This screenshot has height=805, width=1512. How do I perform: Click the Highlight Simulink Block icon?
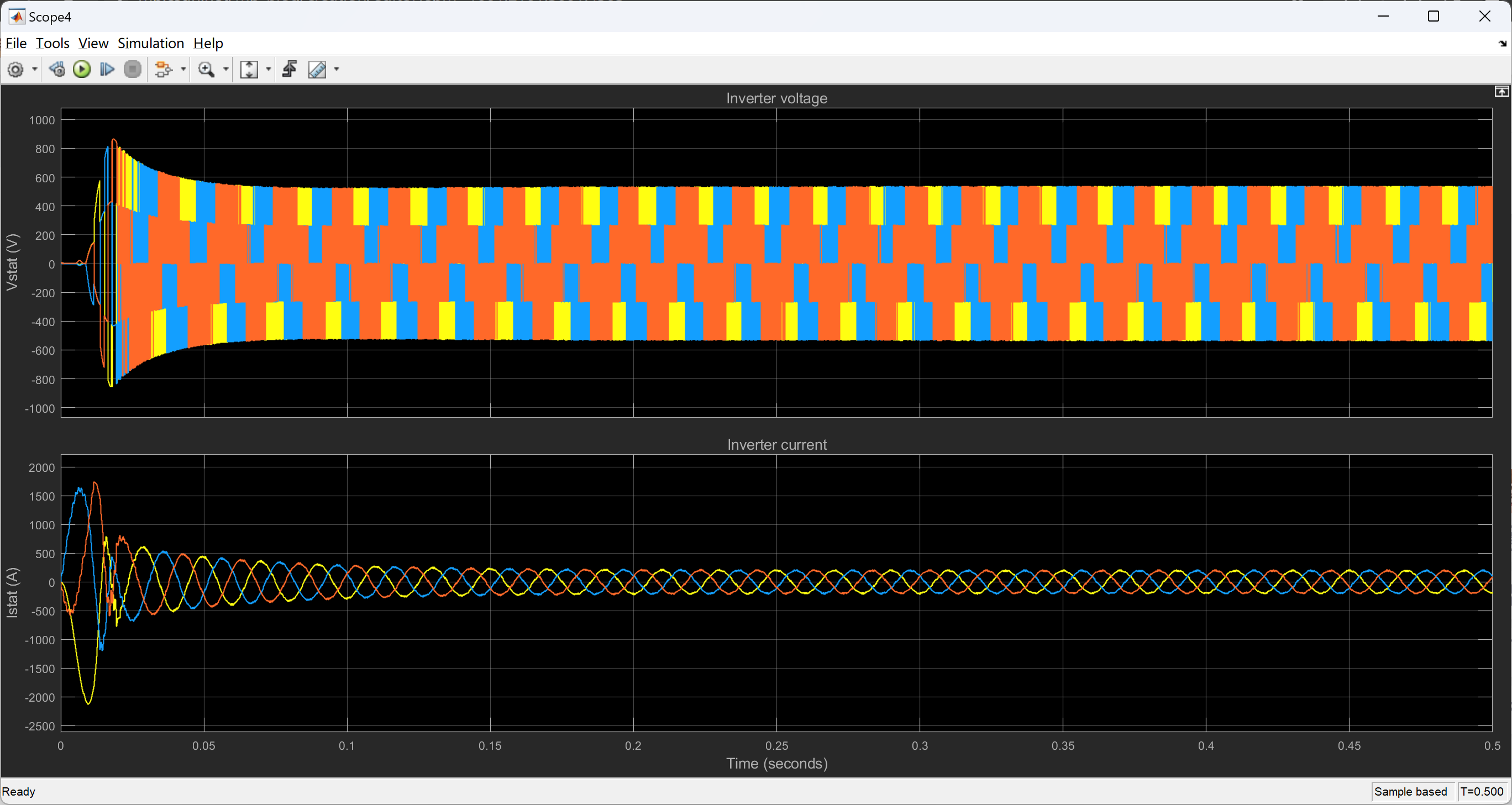[x=162, y=70]
